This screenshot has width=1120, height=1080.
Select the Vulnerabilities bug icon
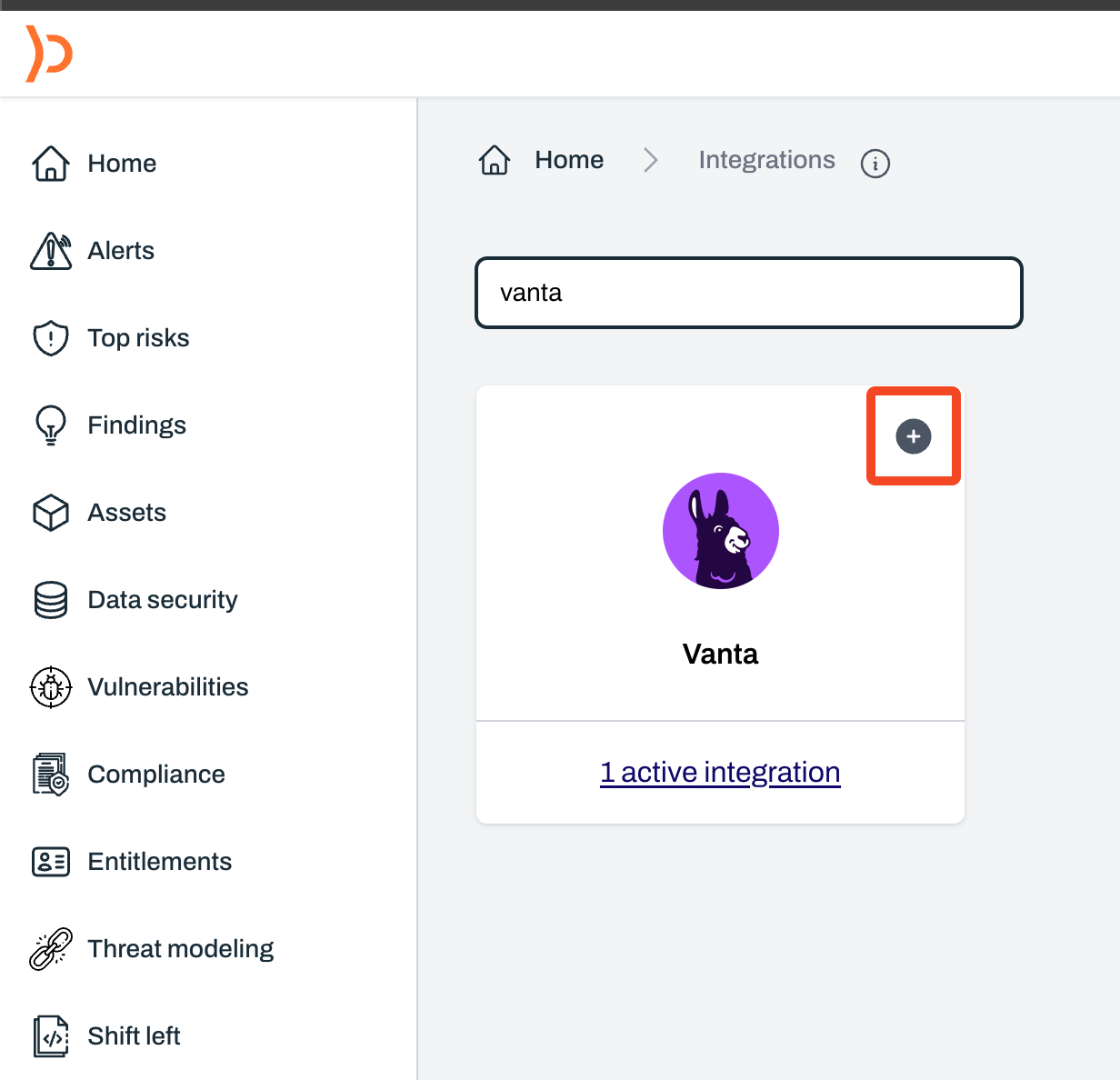click(51, 687)
